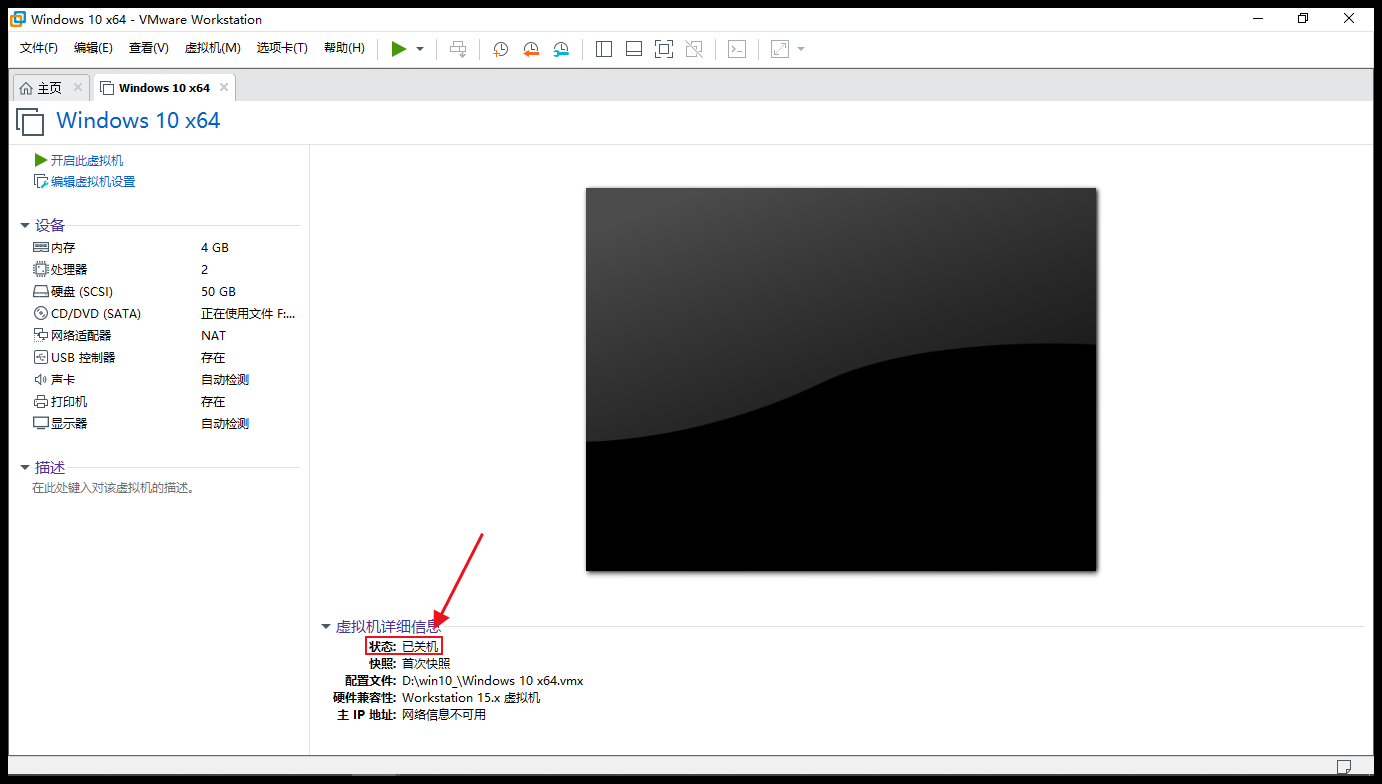Restore down the VMware window
1382x784 pixels.
point(1303,18)
